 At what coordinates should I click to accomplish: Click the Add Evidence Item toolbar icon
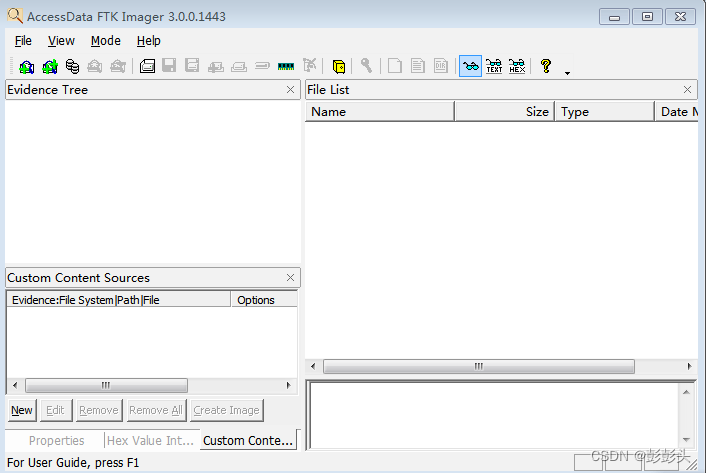click(x=27, y=67)
